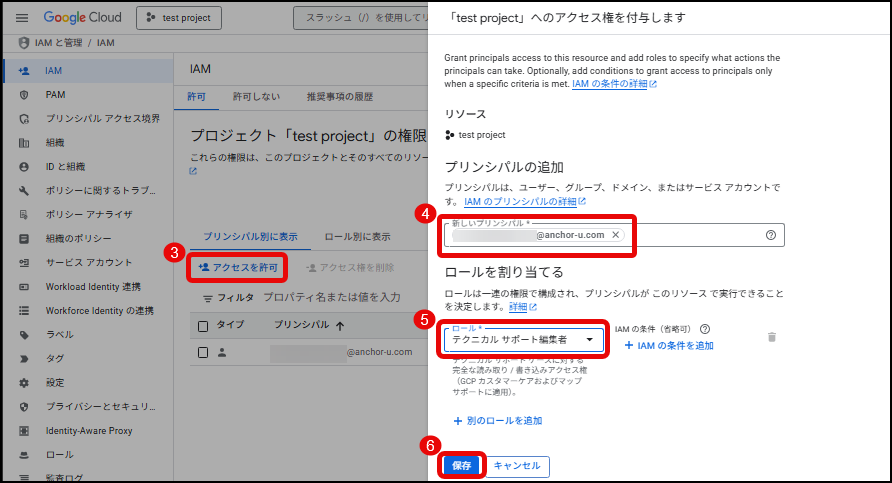Click help icon next to IAM の条件
892x483 pixels.
click(705, 328)
